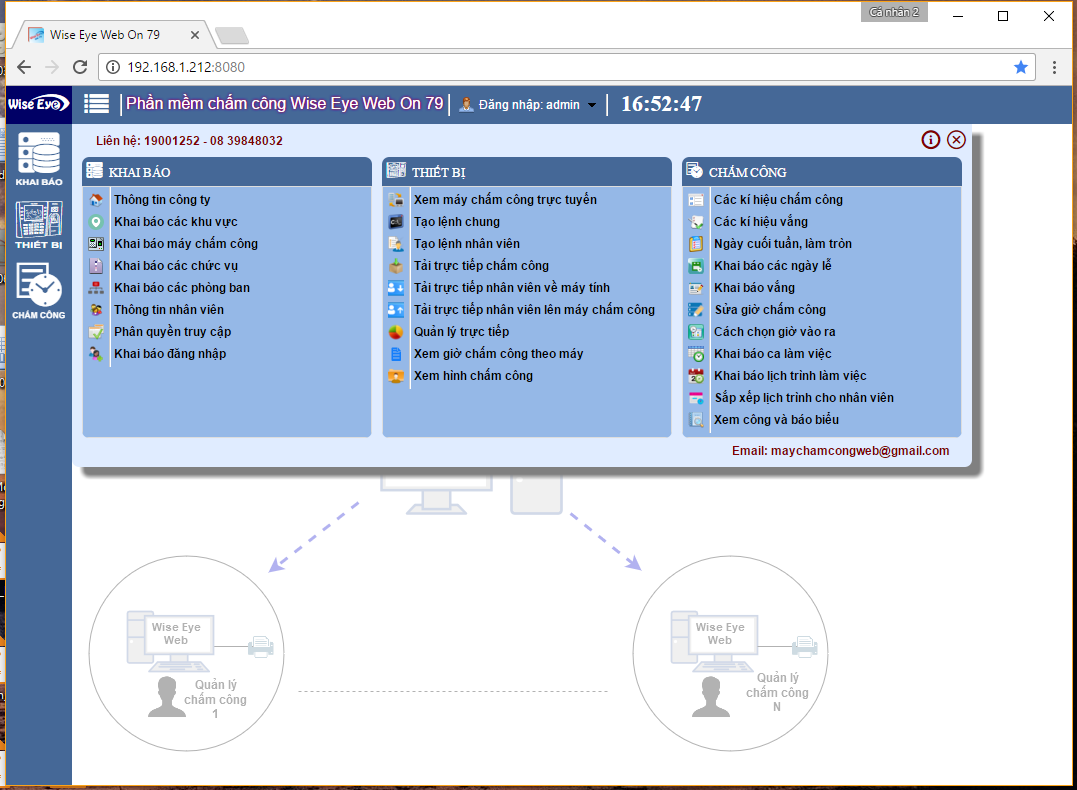
Task: Toggle the hamburger menu icon in header
Action: point(97,104)
